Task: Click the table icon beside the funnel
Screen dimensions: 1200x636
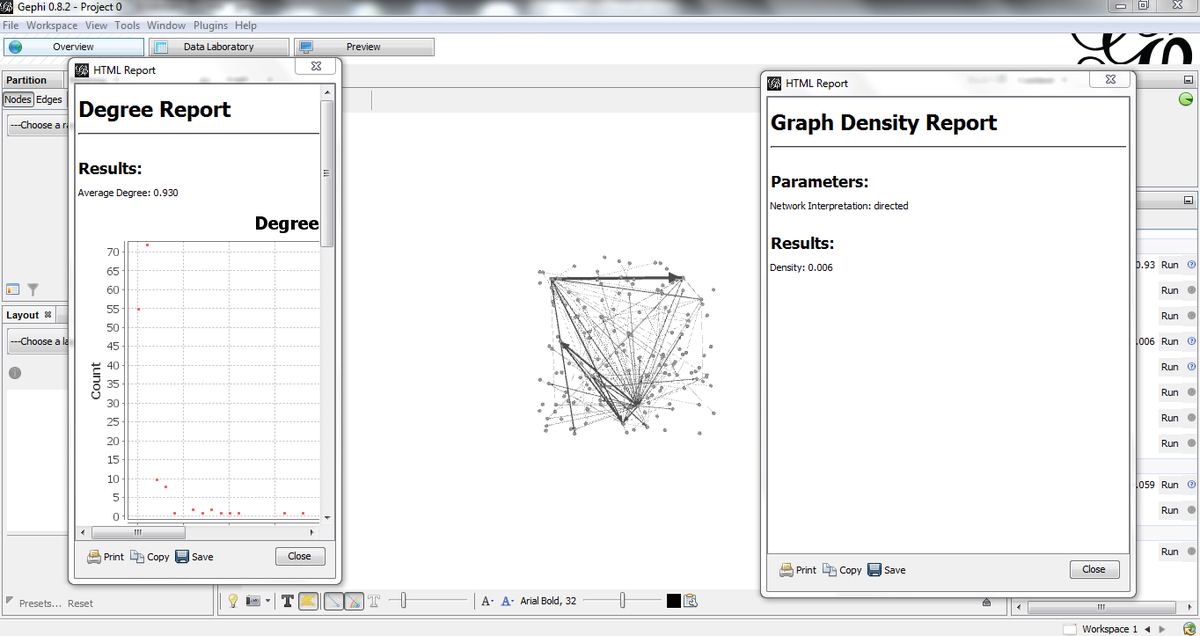Action: click(x=14, y=290)
